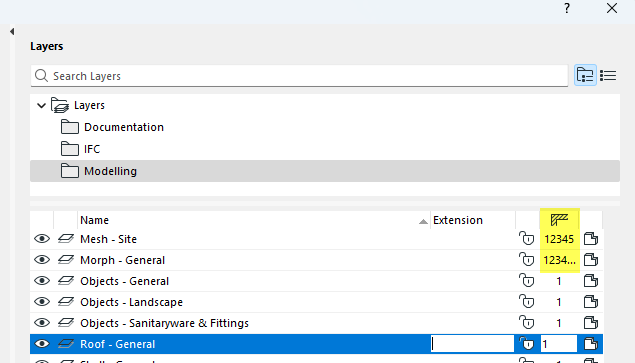The height and width of the screenshot is (363, 635).
Task: Close the Layers dialog window
Action: pos(612,8)
